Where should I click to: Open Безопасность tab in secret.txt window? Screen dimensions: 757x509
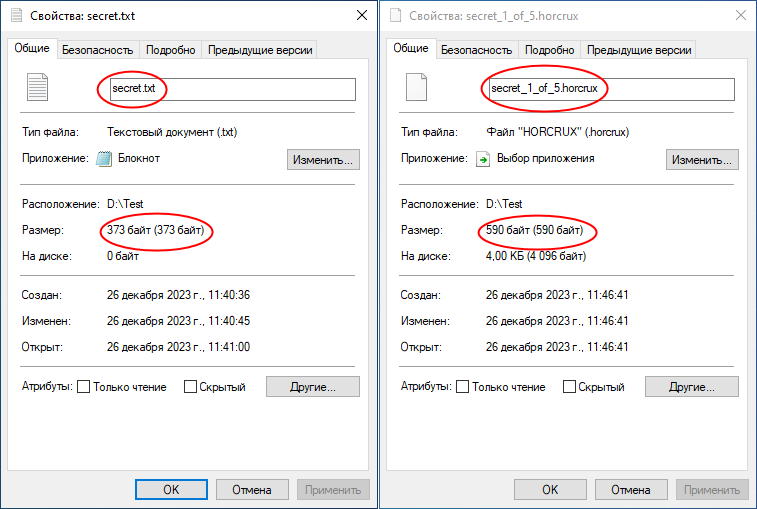[98, 50]
